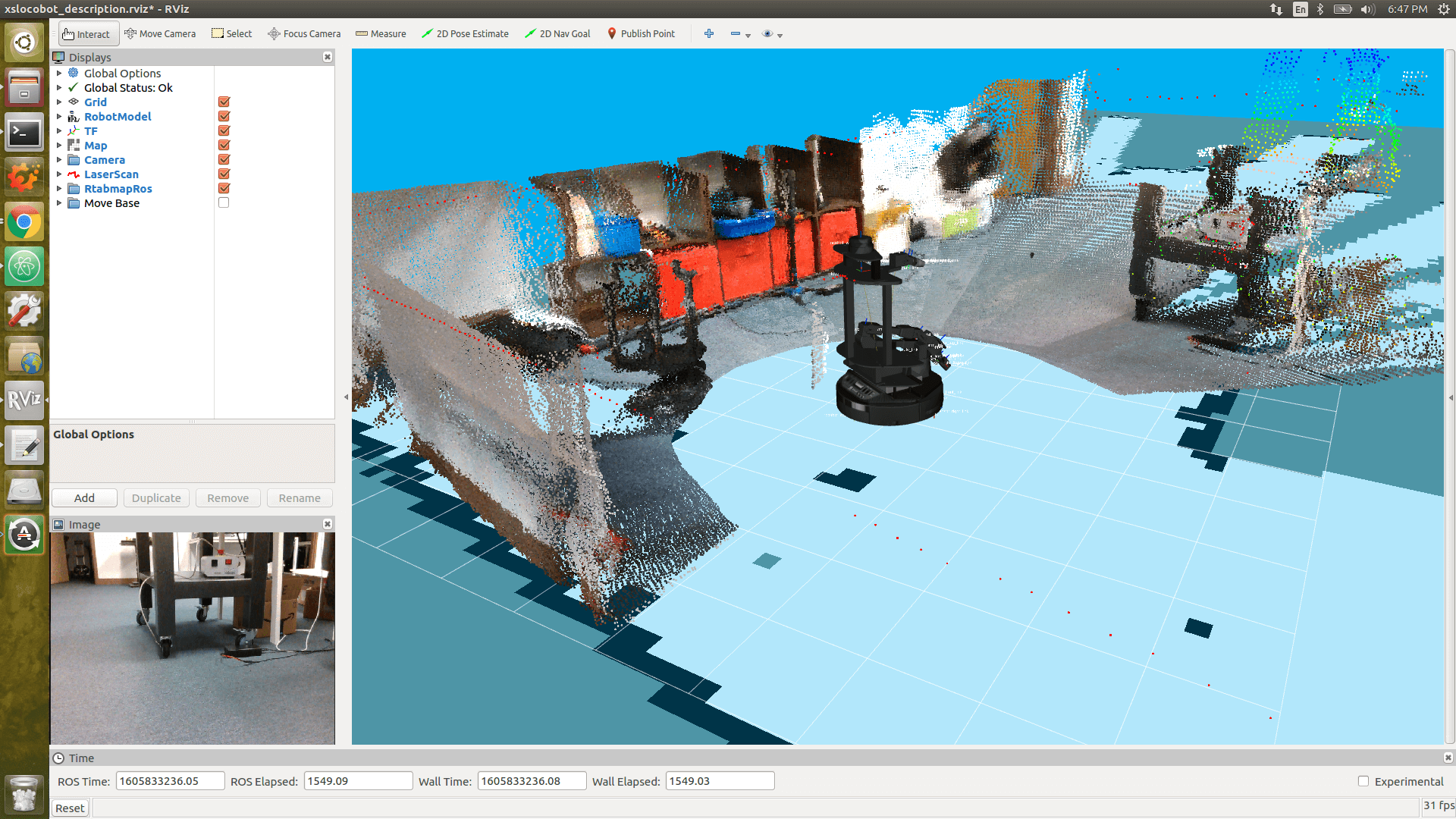Click the Rename display button
This screenshot has height=819, width=1456.
point(300,498)
